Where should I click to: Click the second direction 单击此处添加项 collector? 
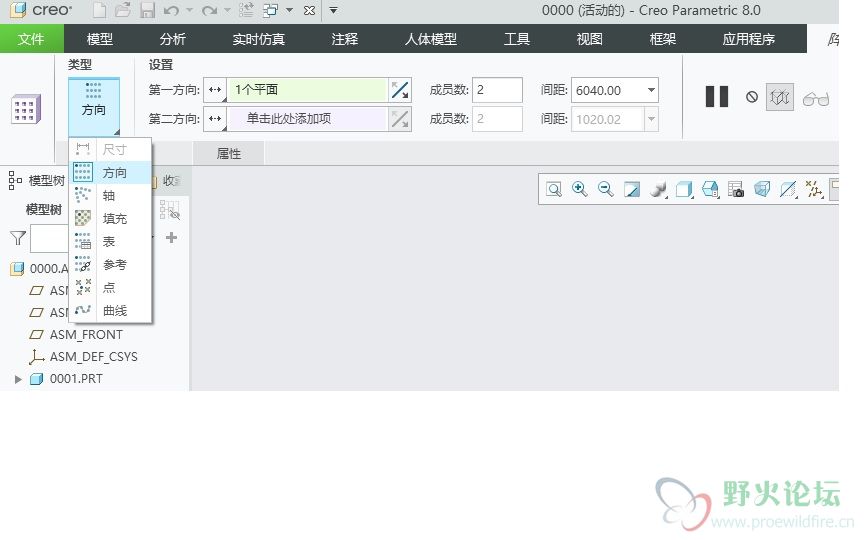click(x=307, y=119)
